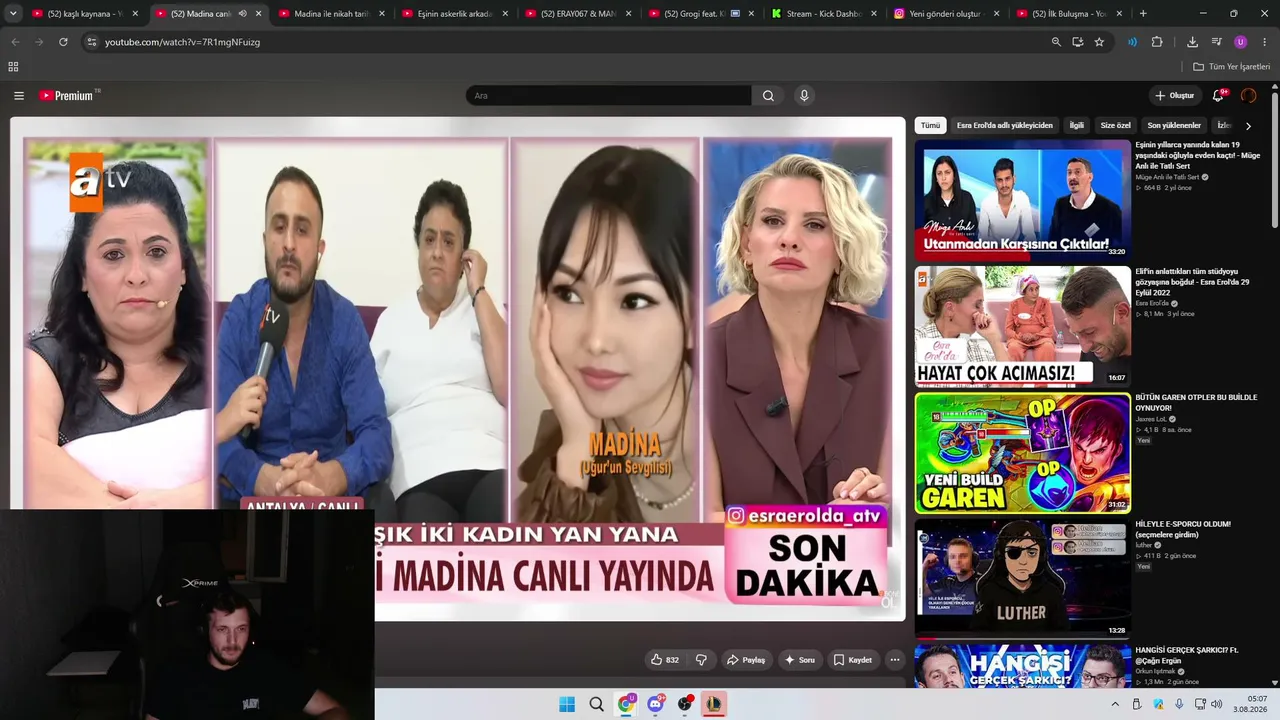View site information icon in address bar
The height and width of the screenshot is (720, 1280).
tap(91, 42)
